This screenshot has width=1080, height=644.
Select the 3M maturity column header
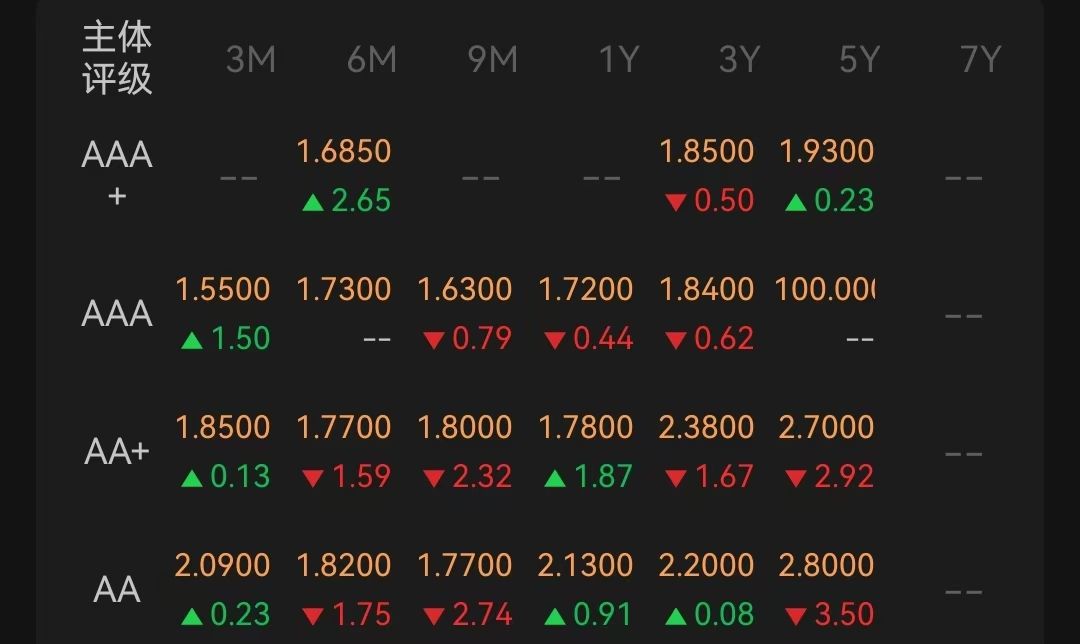pyautogui.click(x=250, y=60)
